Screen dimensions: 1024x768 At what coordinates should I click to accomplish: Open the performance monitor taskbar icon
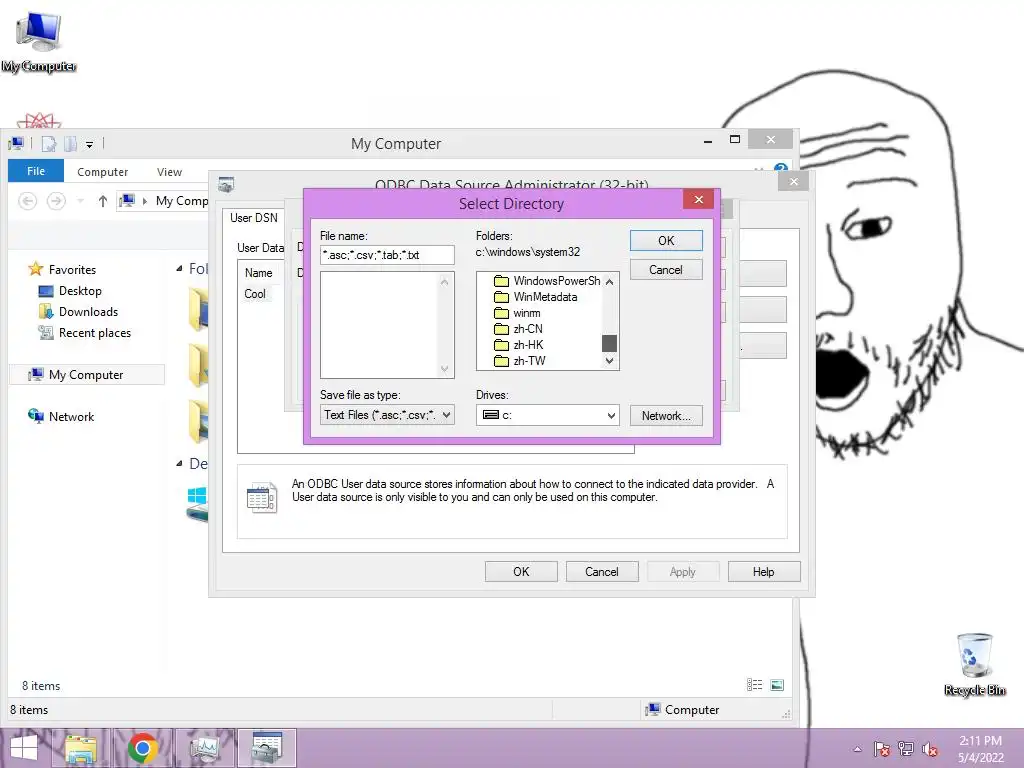pos(204,748)
